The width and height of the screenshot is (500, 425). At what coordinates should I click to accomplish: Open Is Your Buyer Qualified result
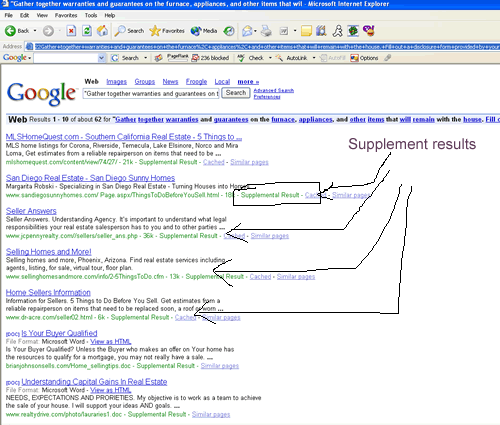[59, 333]
